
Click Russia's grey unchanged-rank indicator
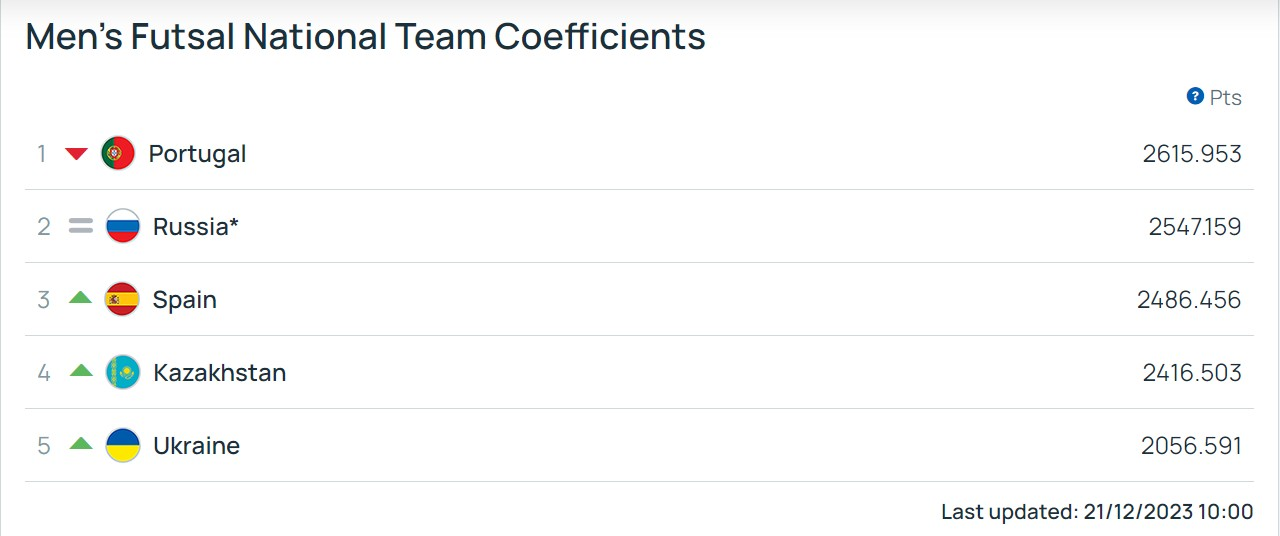[81, 226]
